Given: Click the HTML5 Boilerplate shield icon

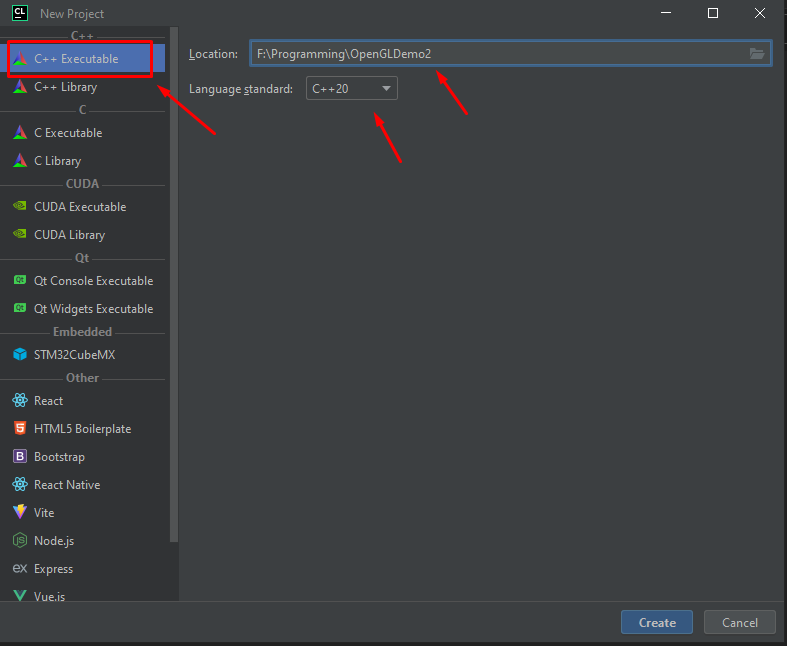Looking at the screenshot, I should tap(20, 428).
